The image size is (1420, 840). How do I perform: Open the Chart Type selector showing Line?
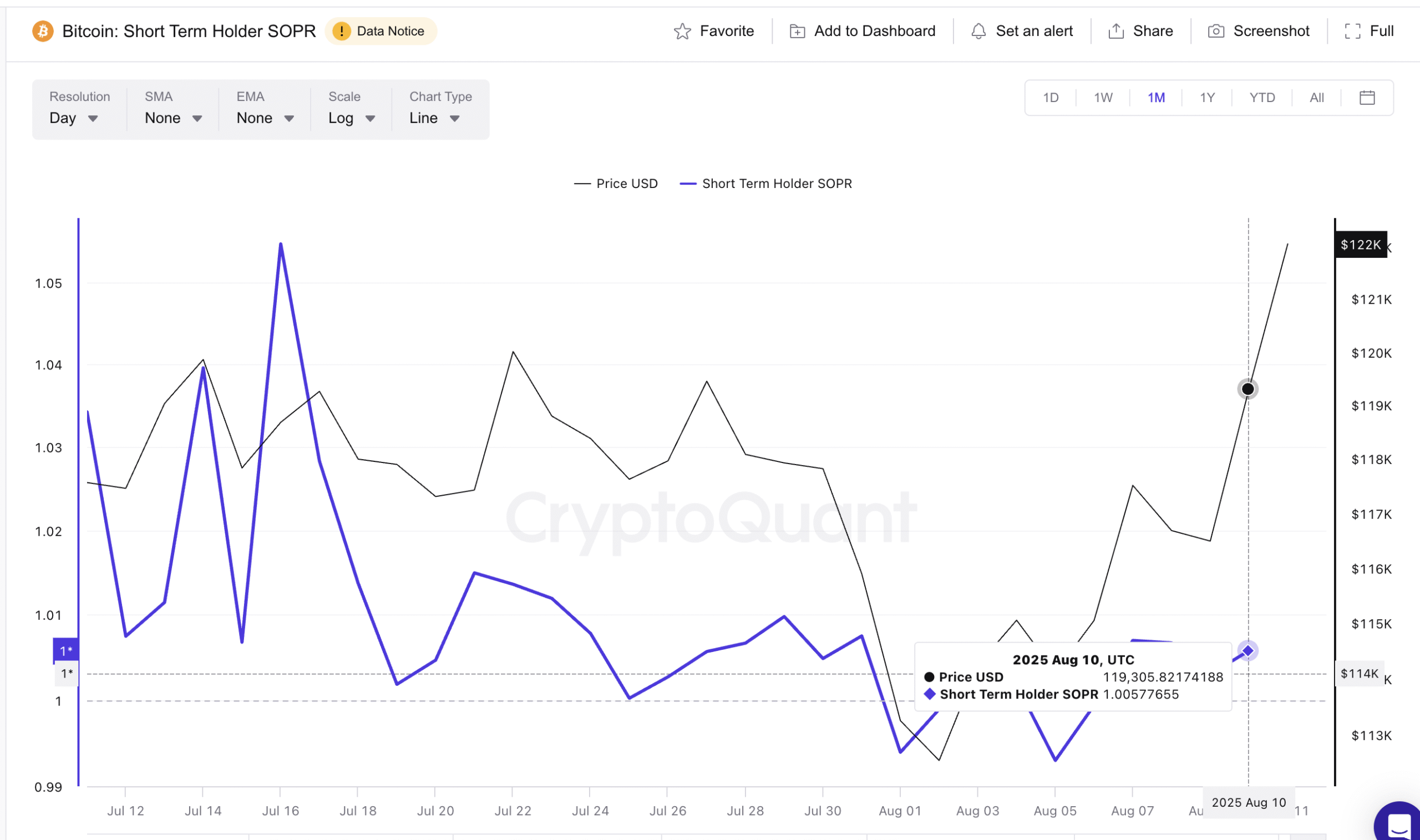tap(434, 118)
